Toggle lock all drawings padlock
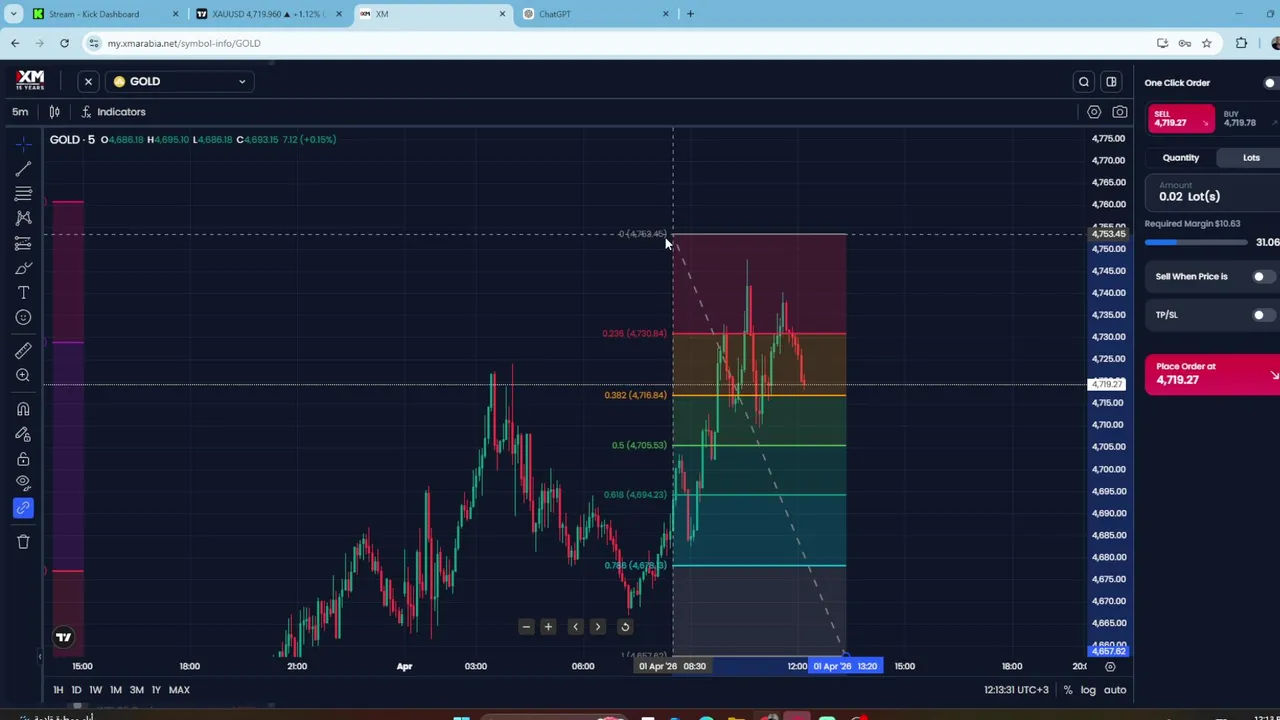Image resolution: width=1280 pixels, height=720 pixels. click(x=23, y=459)
